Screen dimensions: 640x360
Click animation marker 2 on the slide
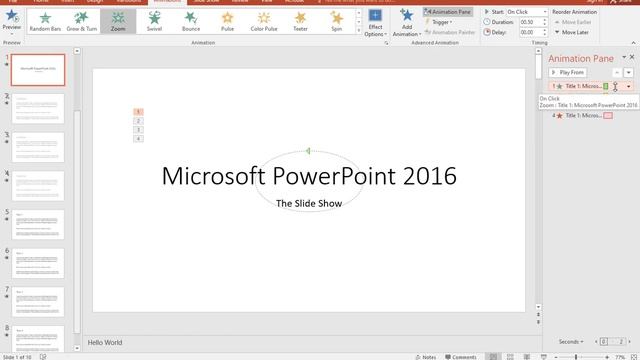click(138, 121)
